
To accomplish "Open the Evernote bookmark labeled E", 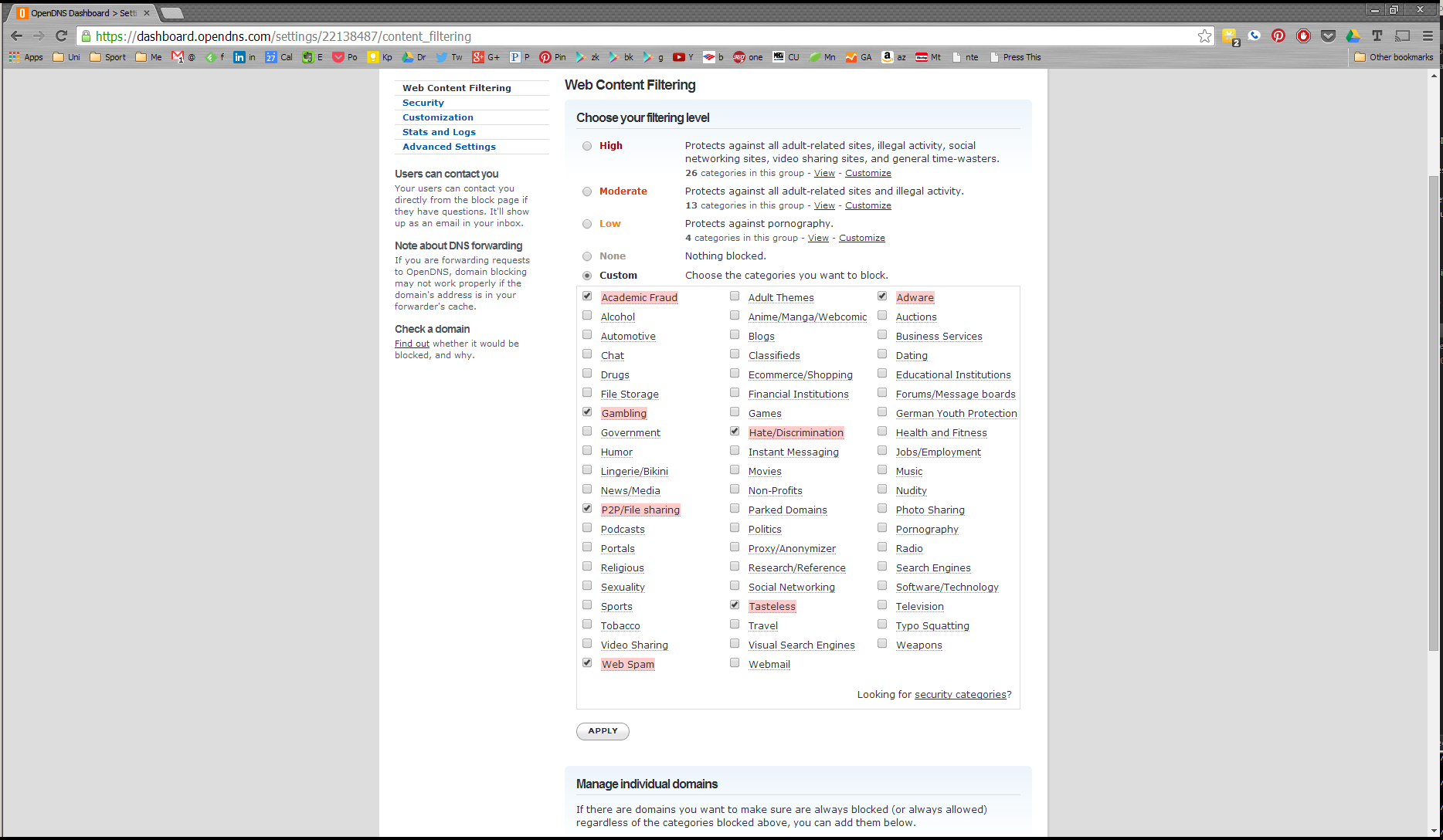I will (313, 57).
